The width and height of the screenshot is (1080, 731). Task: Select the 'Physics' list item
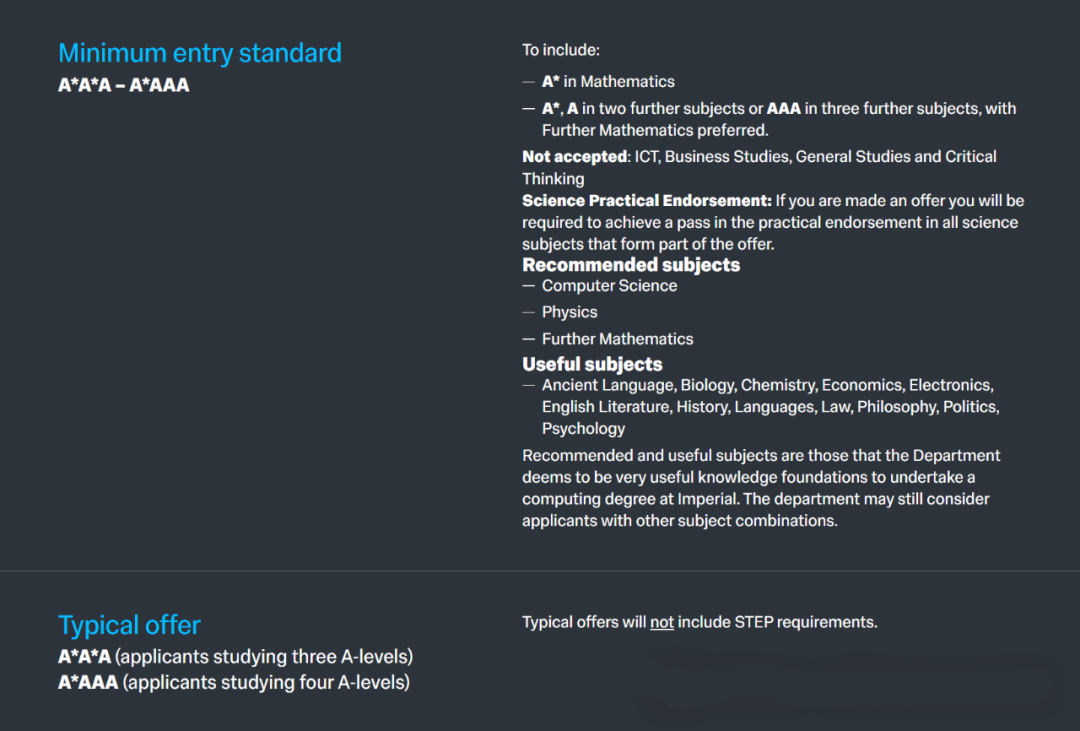point(569,312)
